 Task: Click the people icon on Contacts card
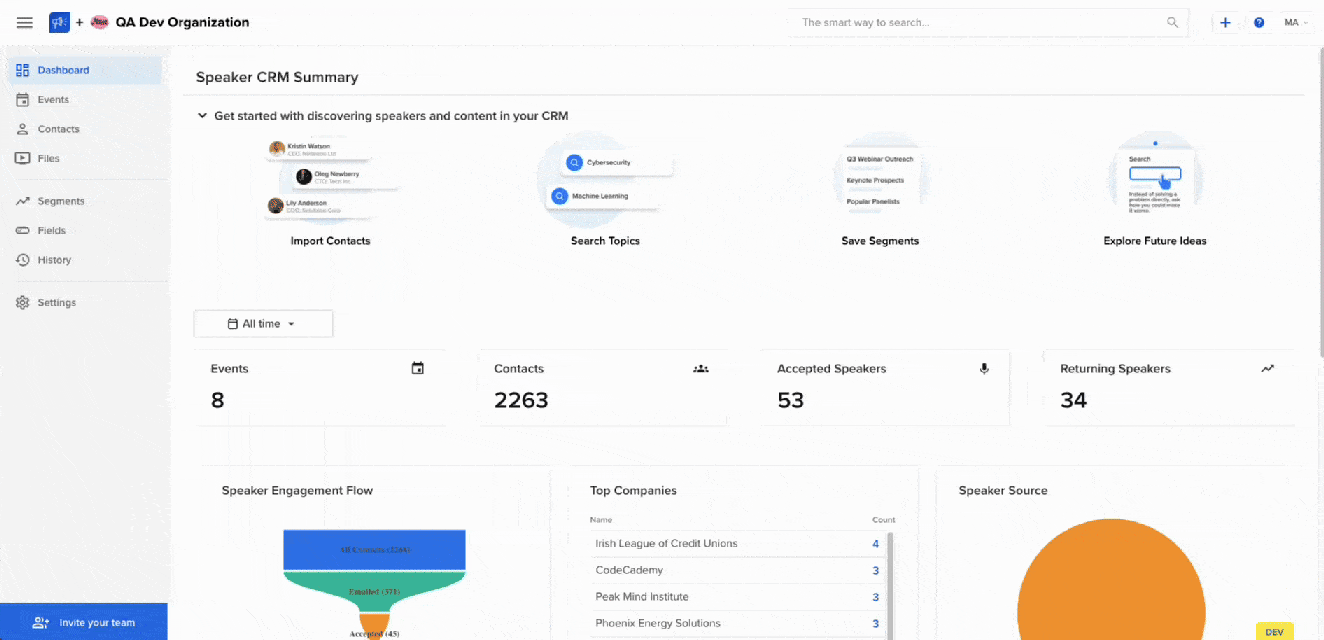tap(701, 368)
